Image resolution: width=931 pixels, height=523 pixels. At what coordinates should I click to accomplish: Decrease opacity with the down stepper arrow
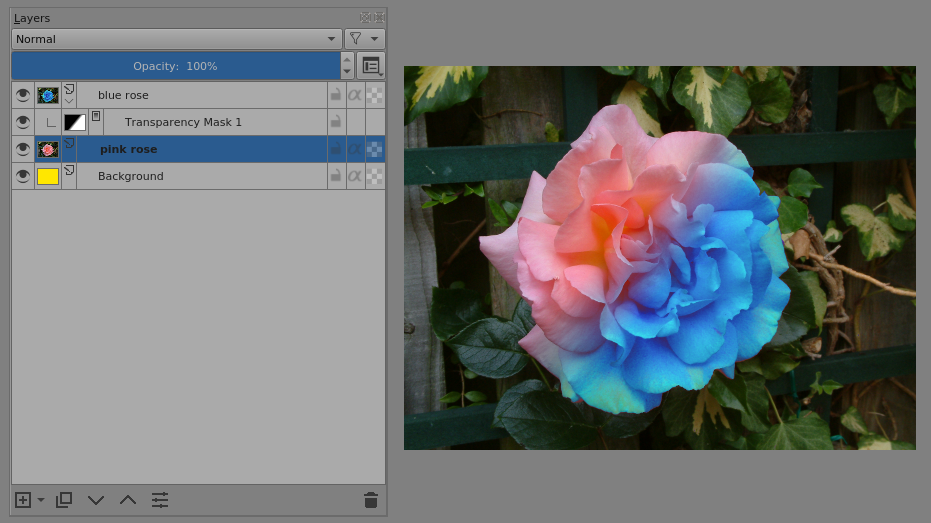click(x=347, y=72)
